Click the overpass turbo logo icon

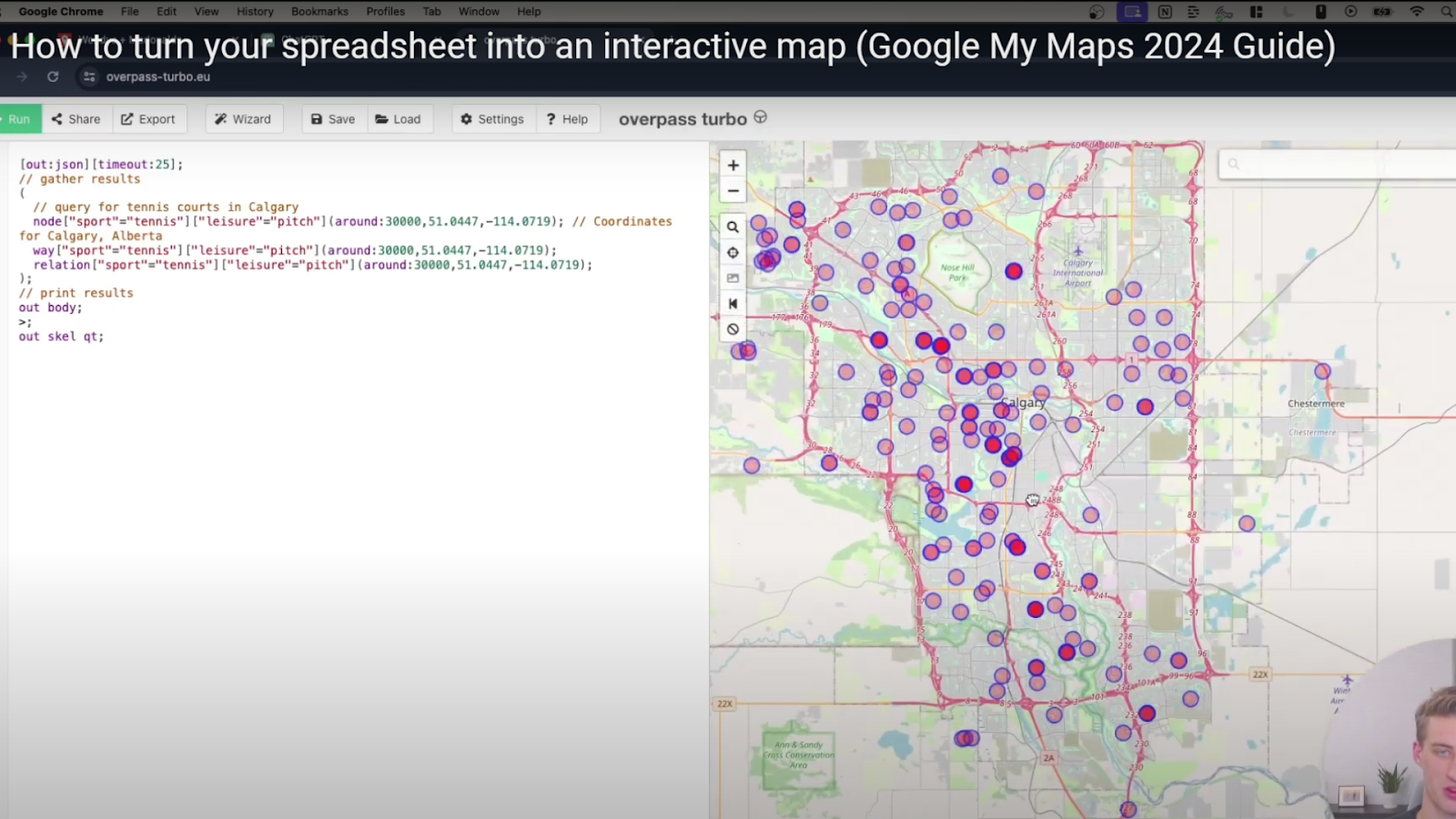761,117
